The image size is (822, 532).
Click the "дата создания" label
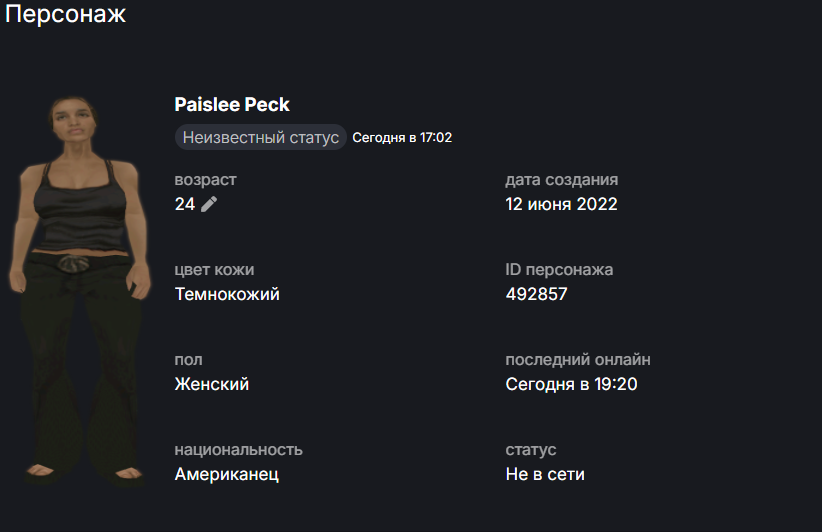561,180
